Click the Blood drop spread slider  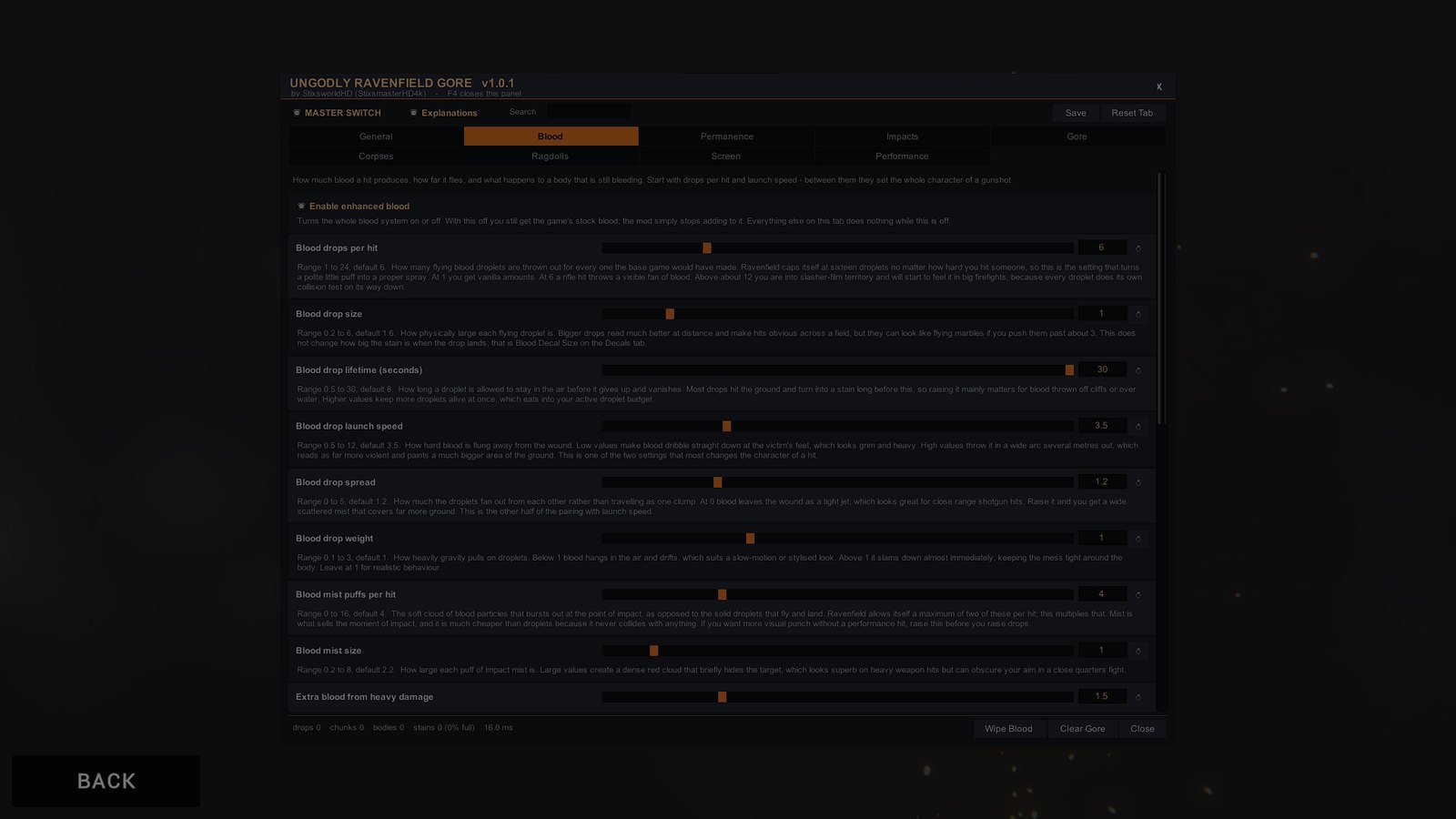click(x=837, y=482)
